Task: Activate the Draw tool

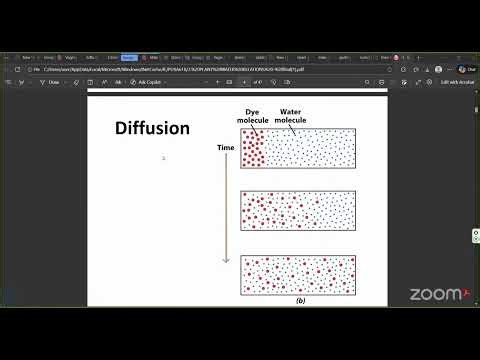Action: point(50,82)
